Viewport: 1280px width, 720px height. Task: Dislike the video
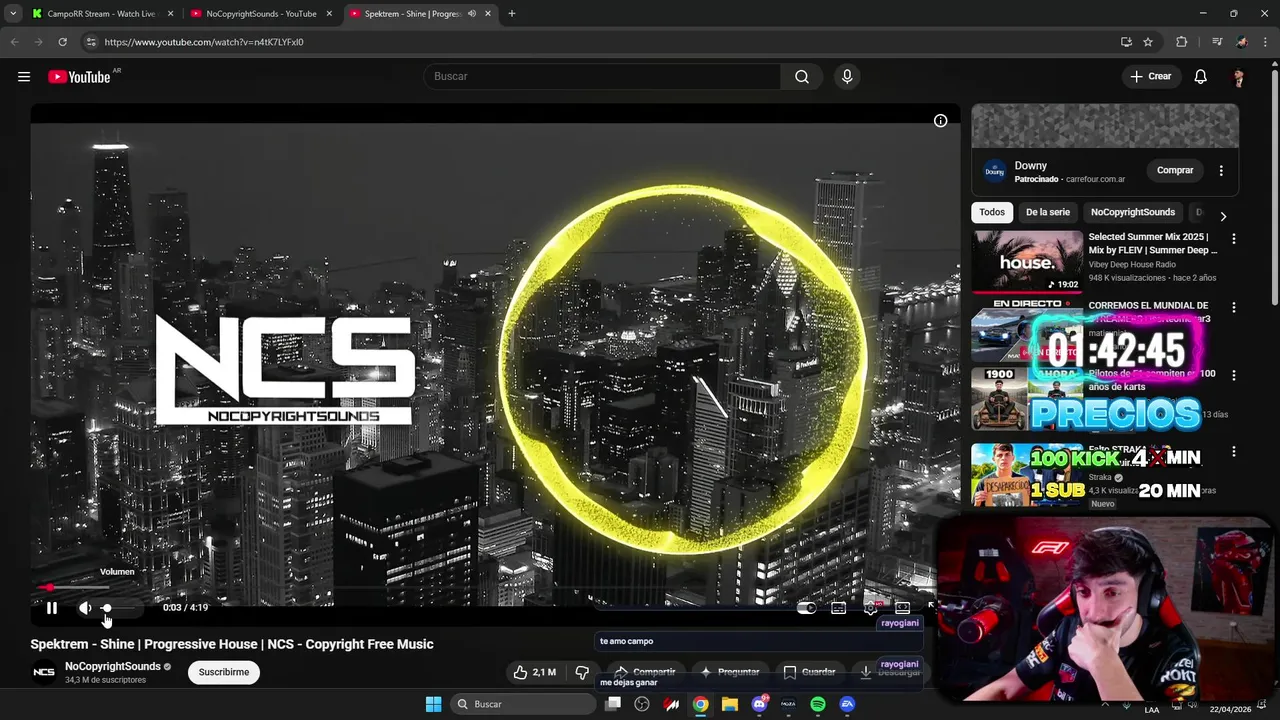click(x=582, y=672)
